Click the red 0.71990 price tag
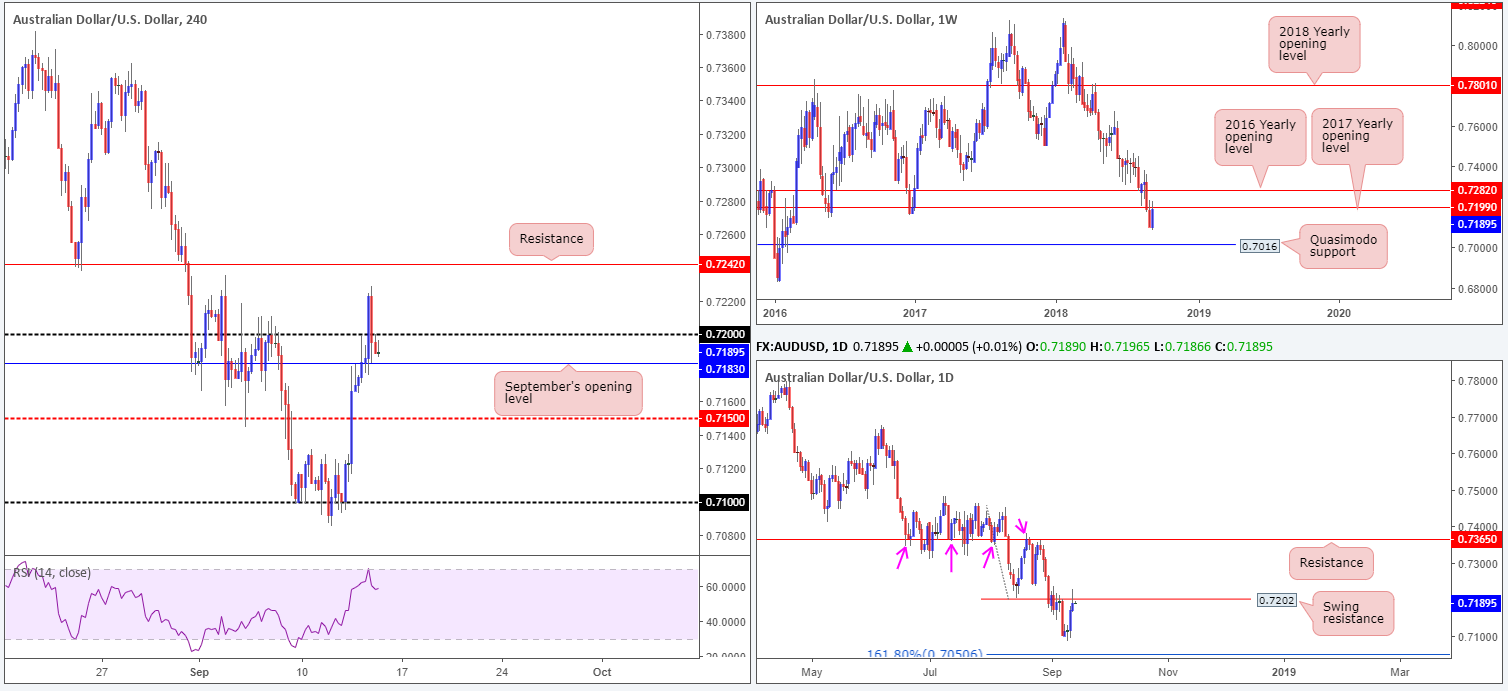This screenshot has height=691, width=1508. pos(1478,207)
